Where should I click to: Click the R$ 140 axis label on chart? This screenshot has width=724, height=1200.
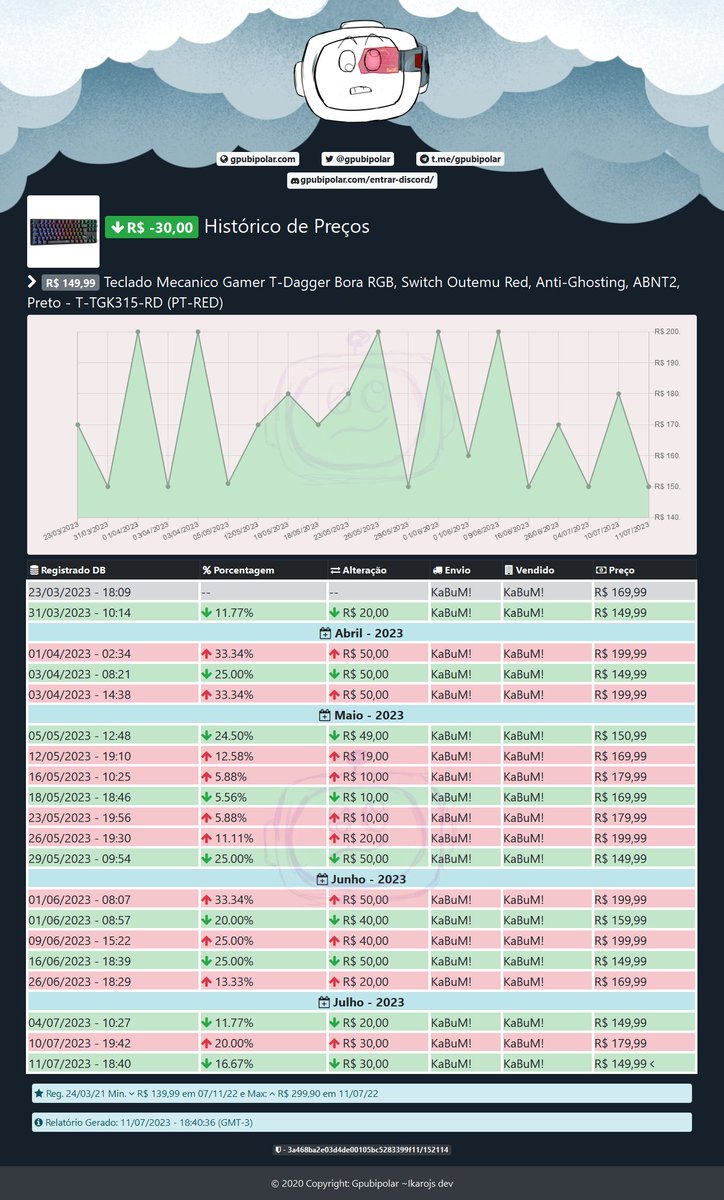click(667, 517)
